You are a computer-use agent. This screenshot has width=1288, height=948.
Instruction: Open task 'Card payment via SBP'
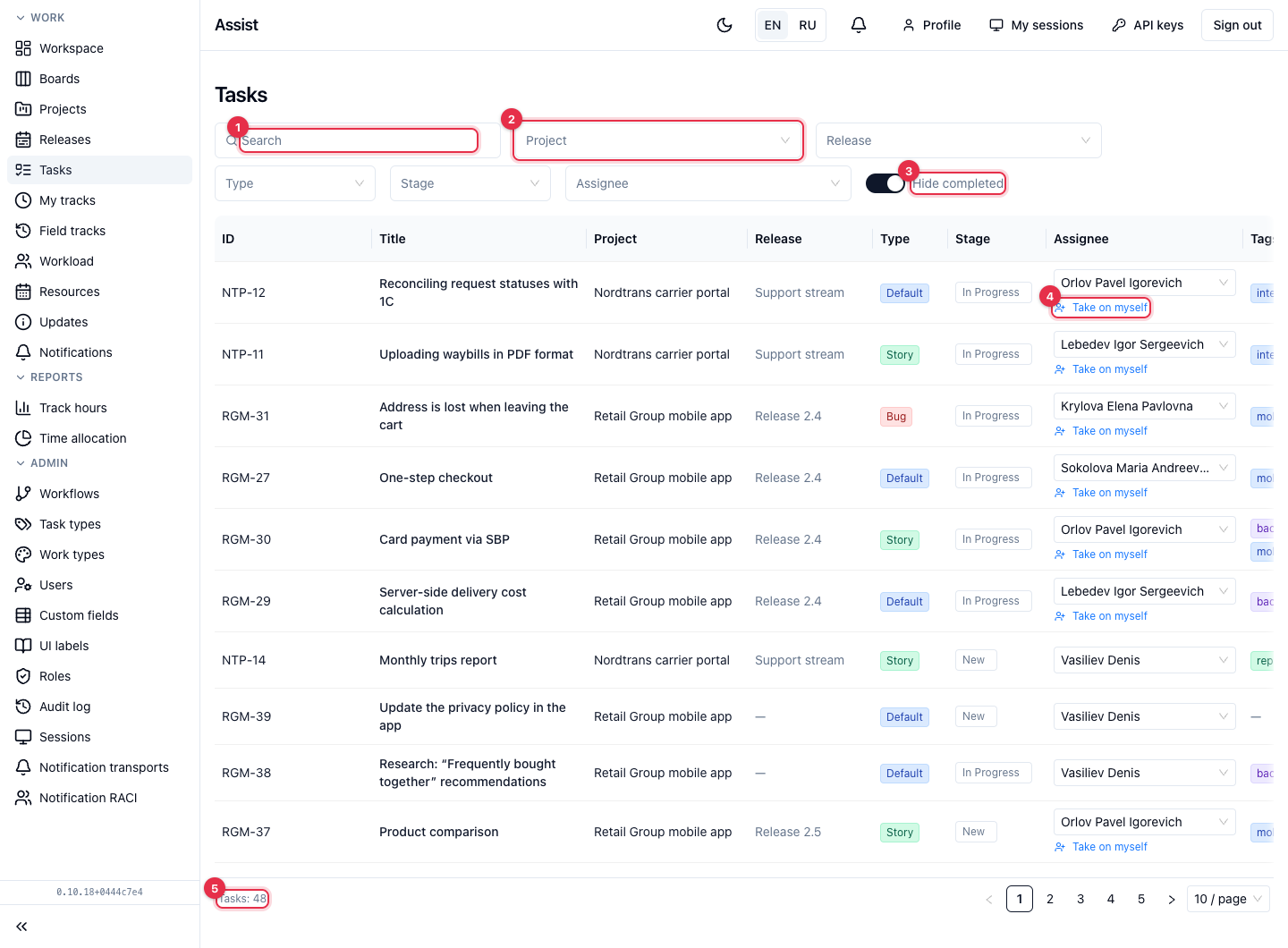(x=445, y=539)
